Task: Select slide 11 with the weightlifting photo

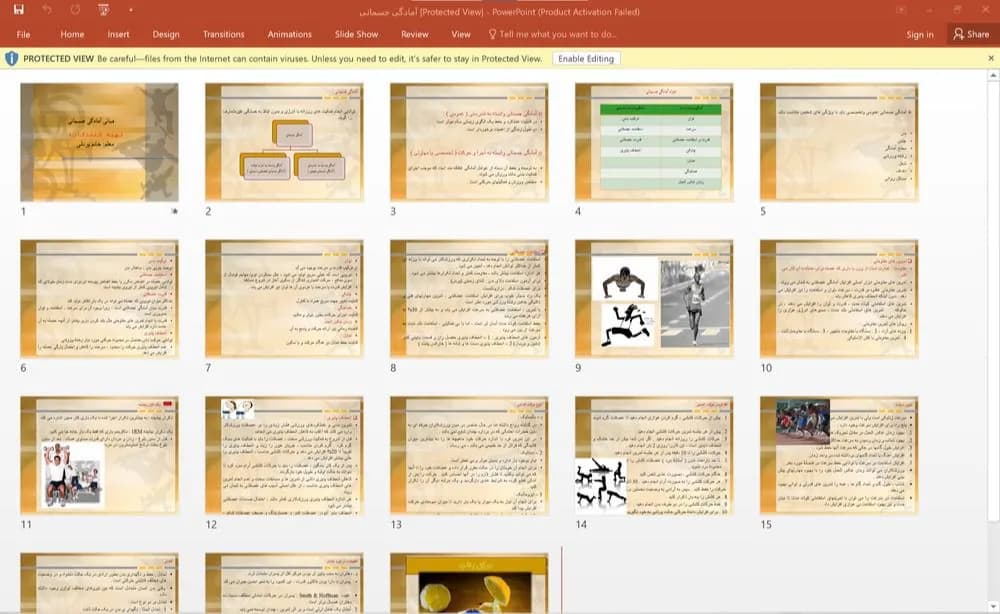Action: (99, 455)
